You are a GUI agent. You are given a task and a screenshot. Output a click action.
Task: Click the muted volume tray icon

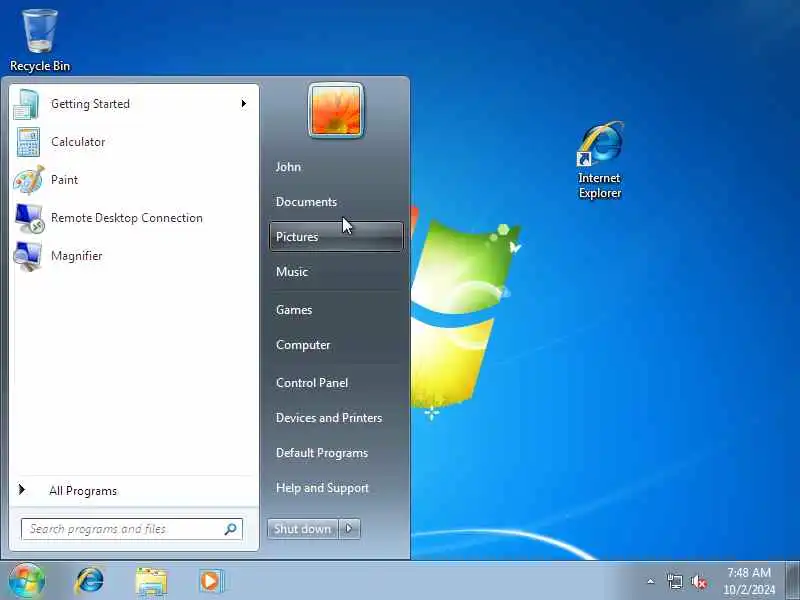(698, 582)
